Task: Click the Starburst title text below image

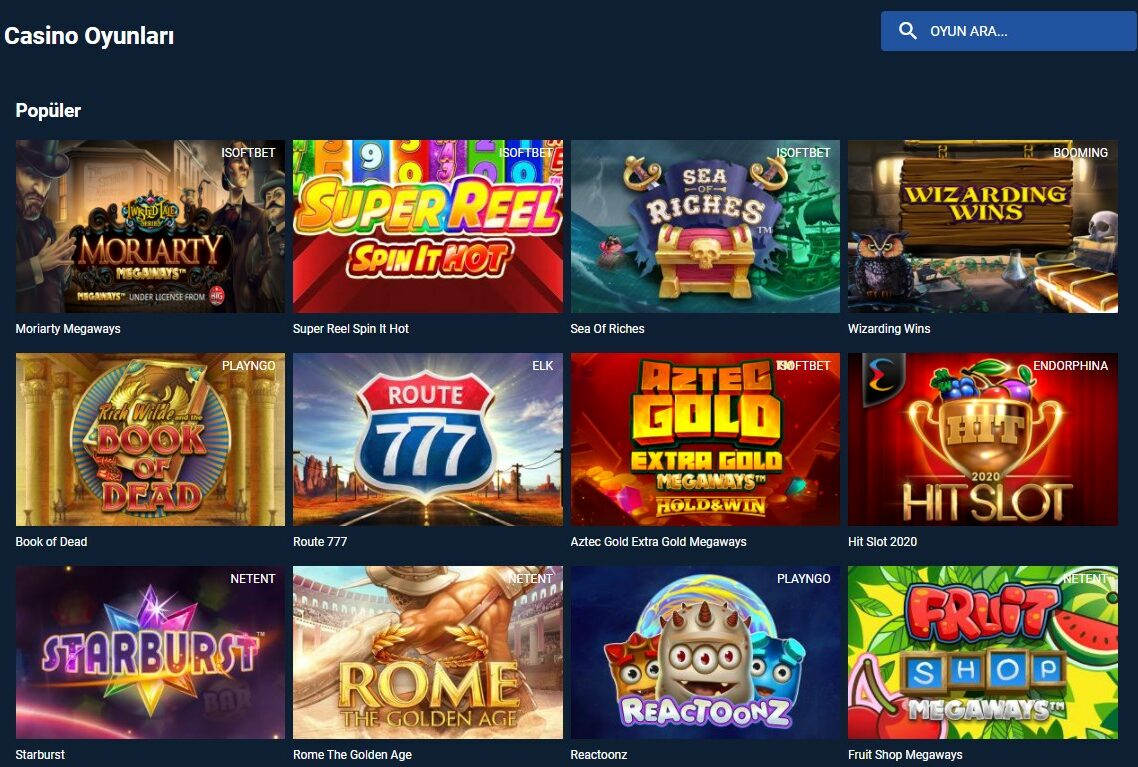Action: 40,755
